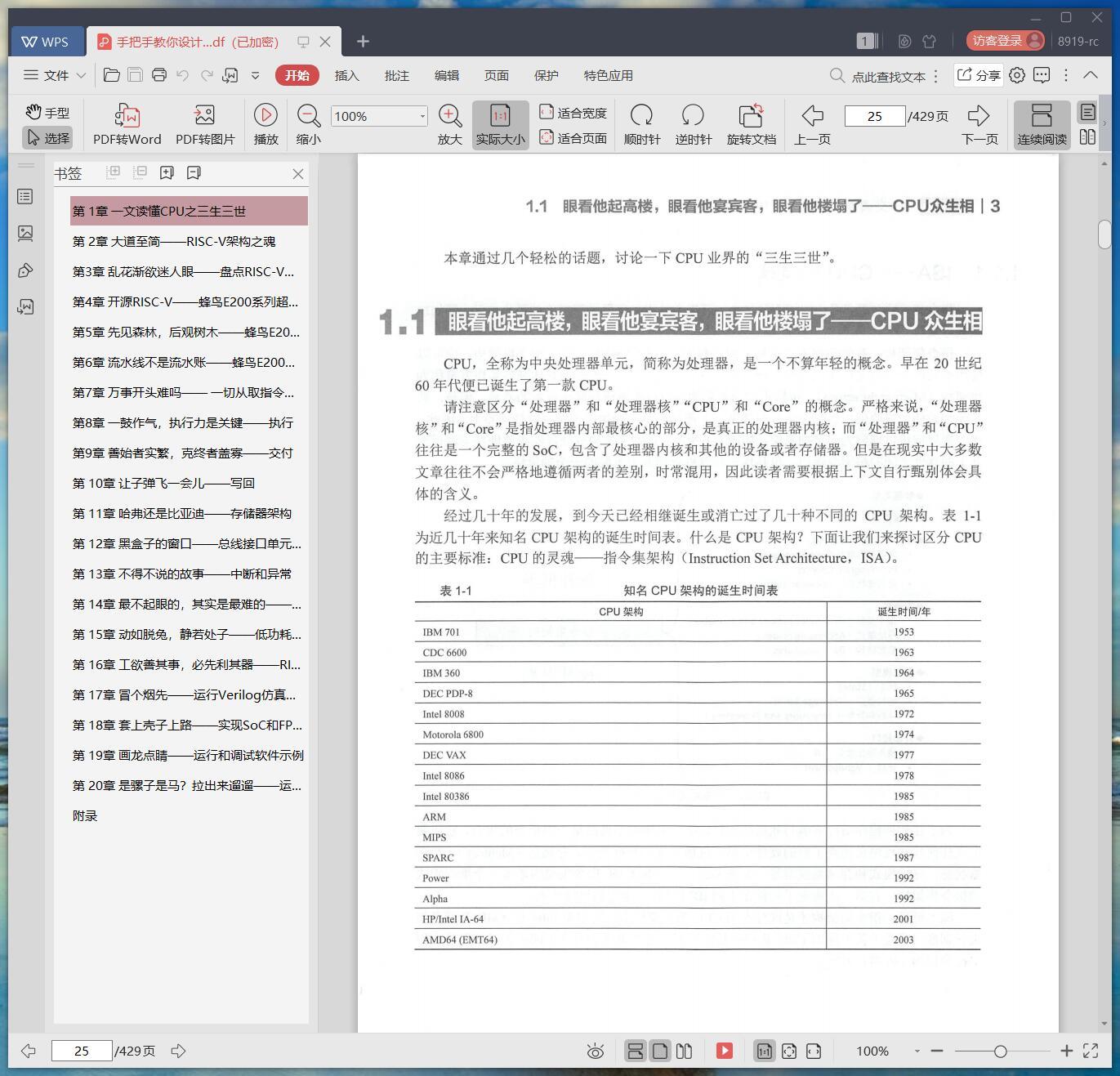Rotate page counterclockwise (逆时针)
The image size is (1120, 1076).
tap(694, 125)
